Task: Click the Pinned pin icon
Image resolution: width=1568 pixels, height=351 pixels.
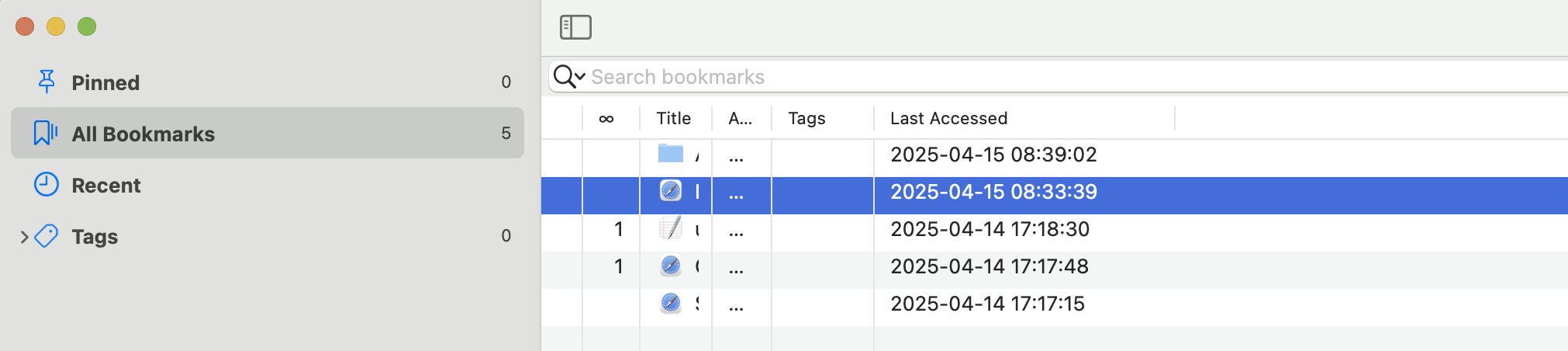Action: [47, 82]
